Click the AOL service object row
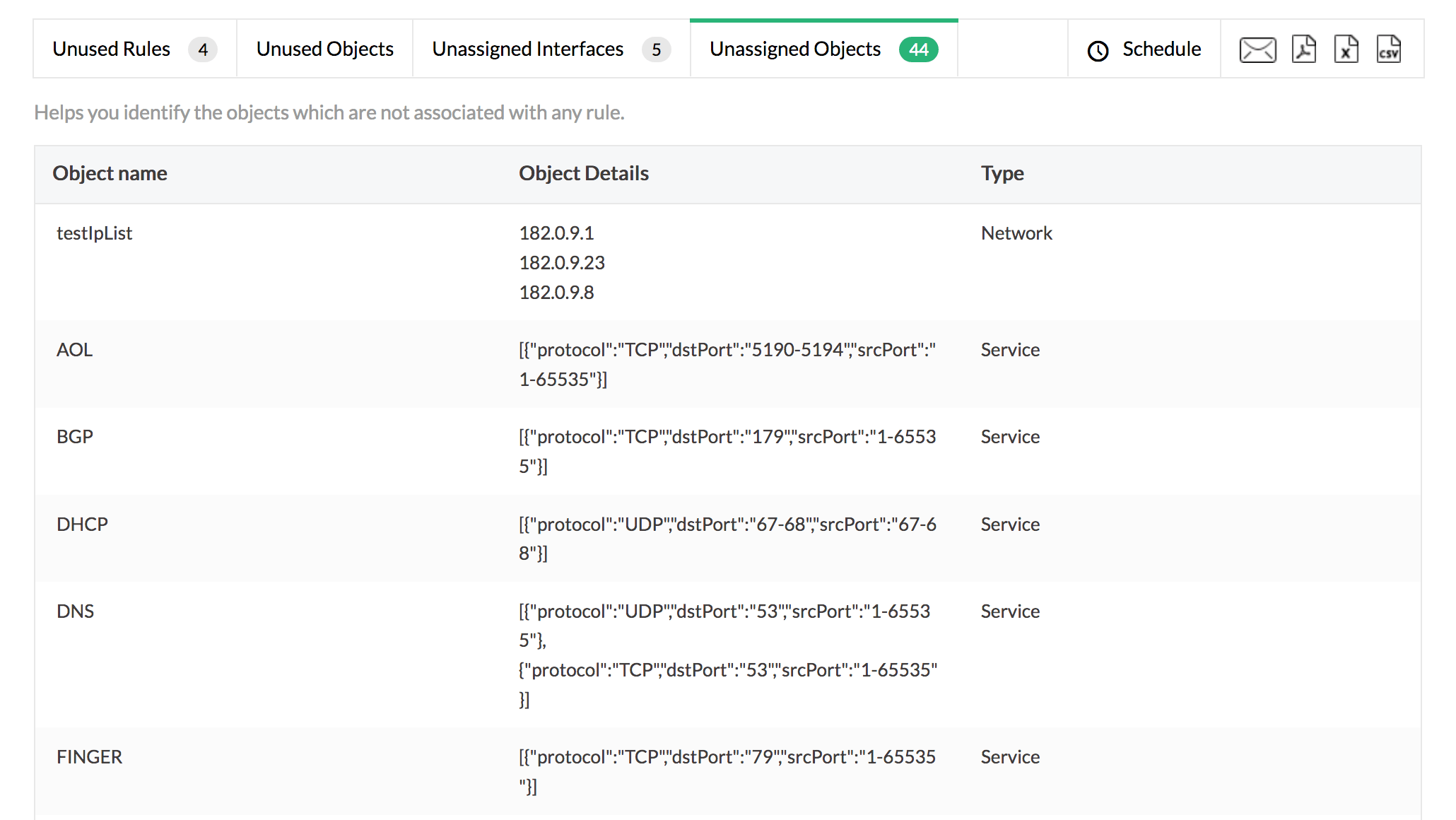 74,349
